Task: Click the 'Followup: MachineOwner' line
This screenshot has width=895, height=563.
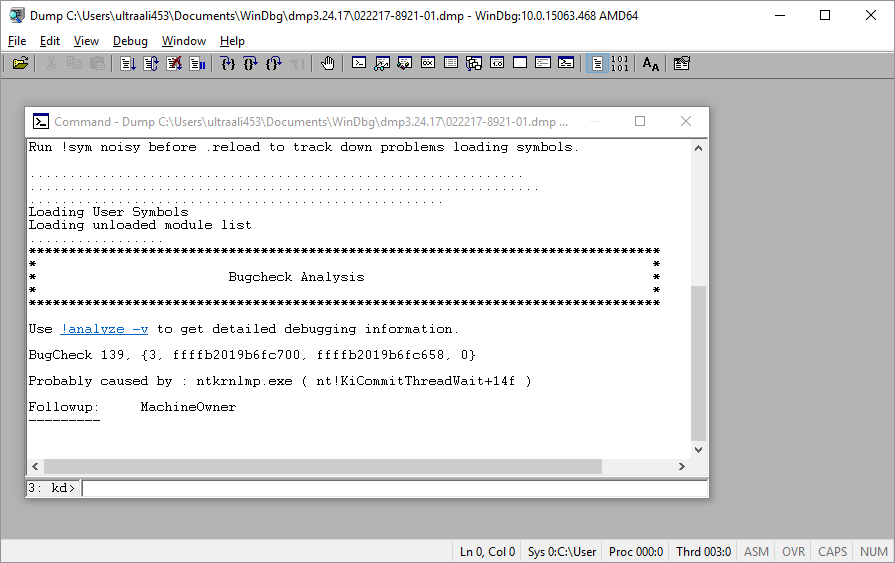Action: [x=132, y=407]
